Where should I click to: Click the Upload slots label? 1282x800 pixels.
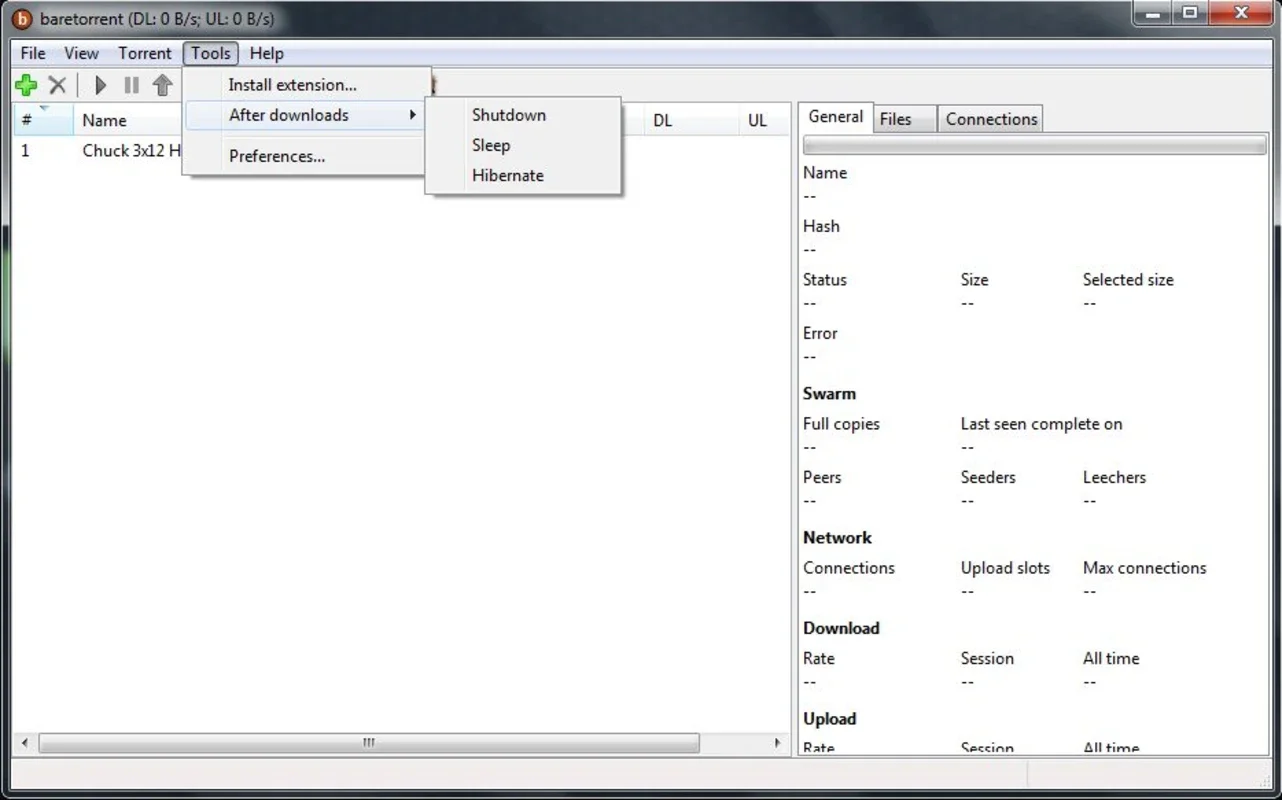1005,568
